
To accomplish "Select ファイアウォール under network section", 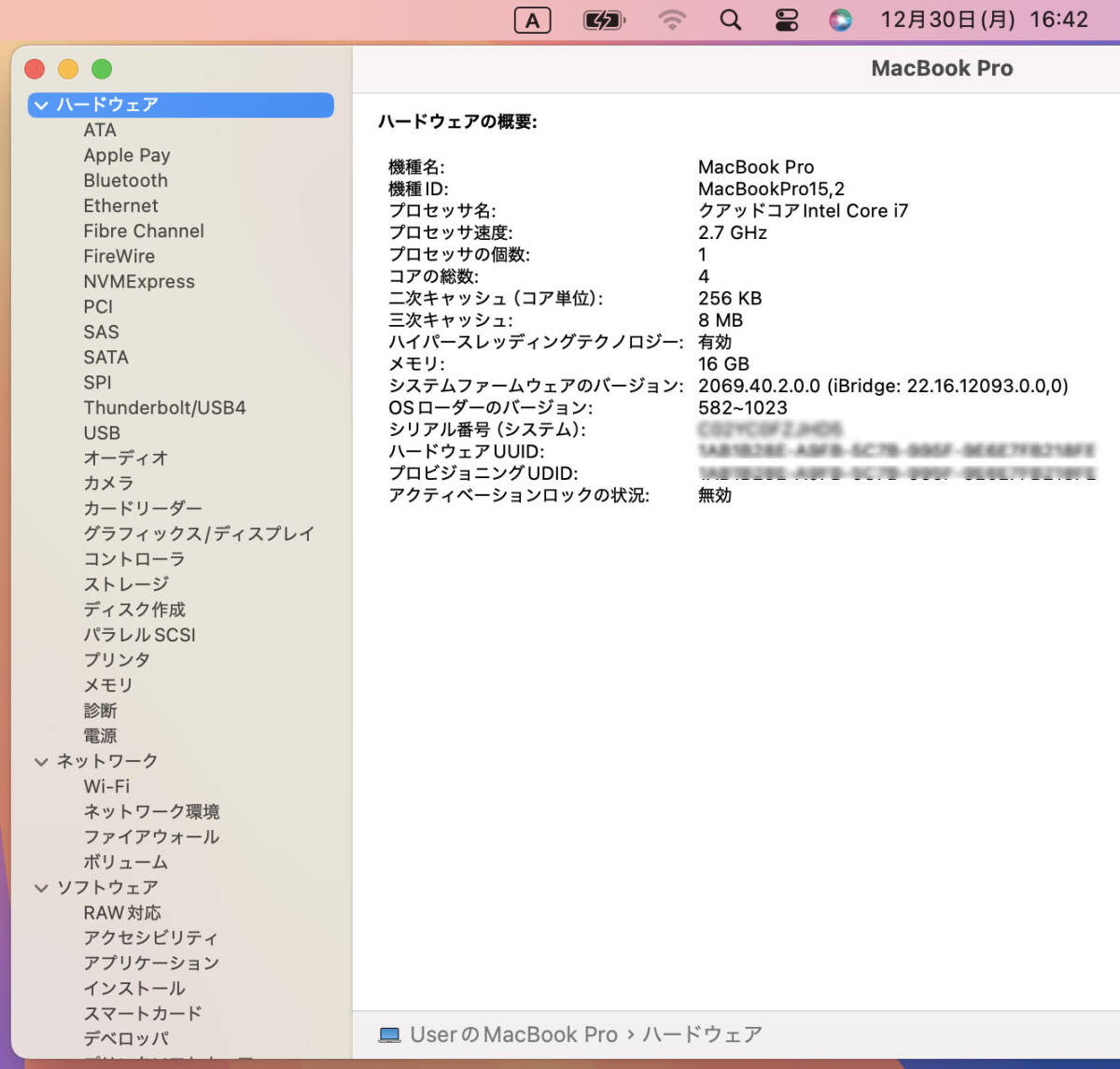I will (151, 837).
